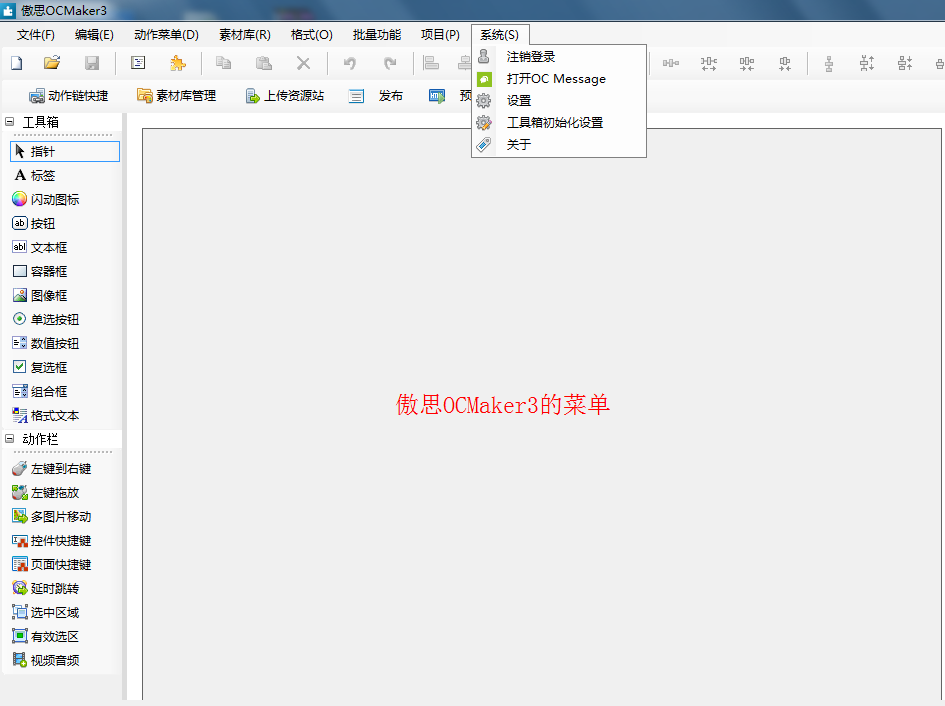Select the 组合框 combo box tool
The height and width of the screenshot is (706, 945).
pyautogui.click(x=40, y=391)
